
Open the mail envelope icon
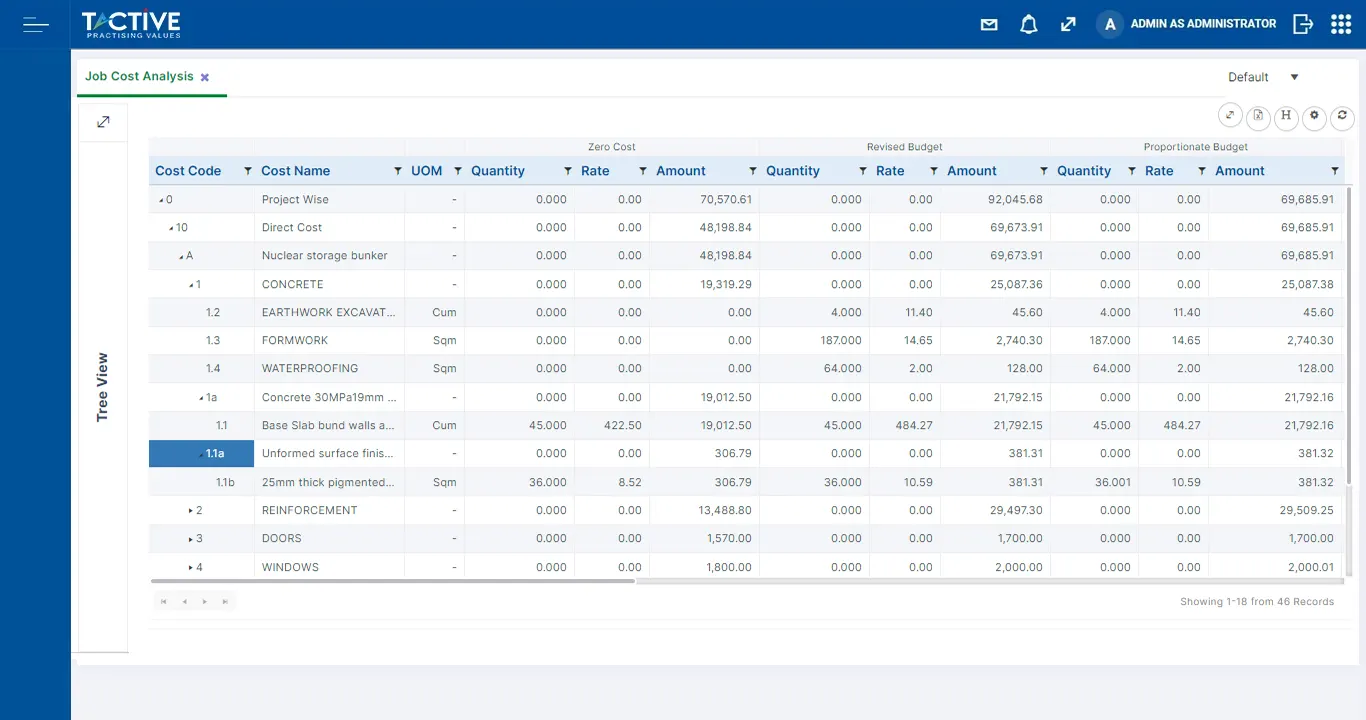[x=989, y=24]
